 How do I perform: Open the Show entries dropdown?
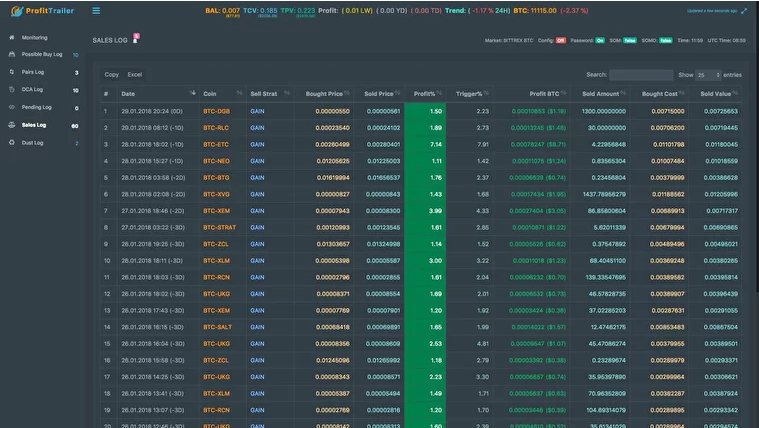coord(708,75)
